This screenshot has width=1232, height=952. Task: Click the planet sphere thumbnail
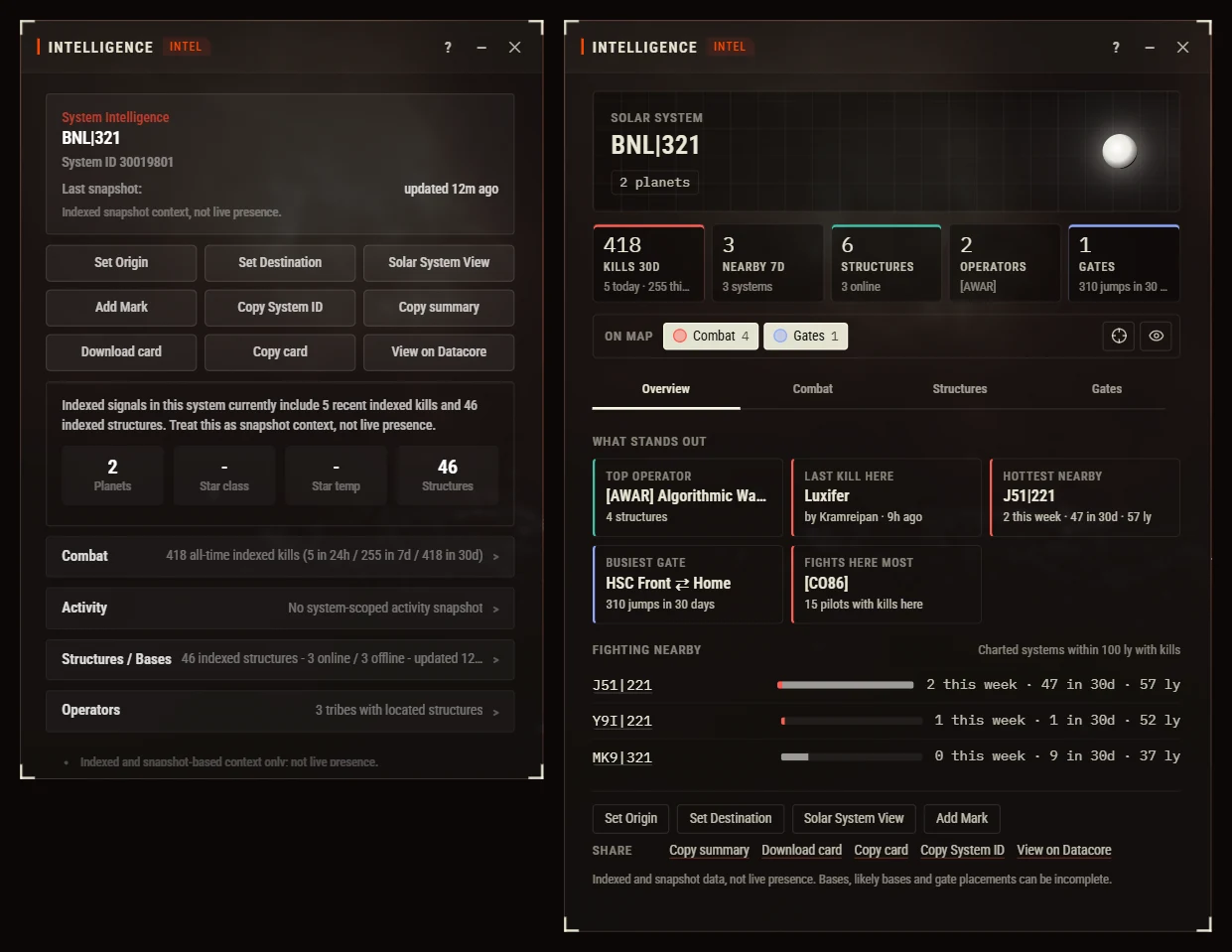point(1119,151)
